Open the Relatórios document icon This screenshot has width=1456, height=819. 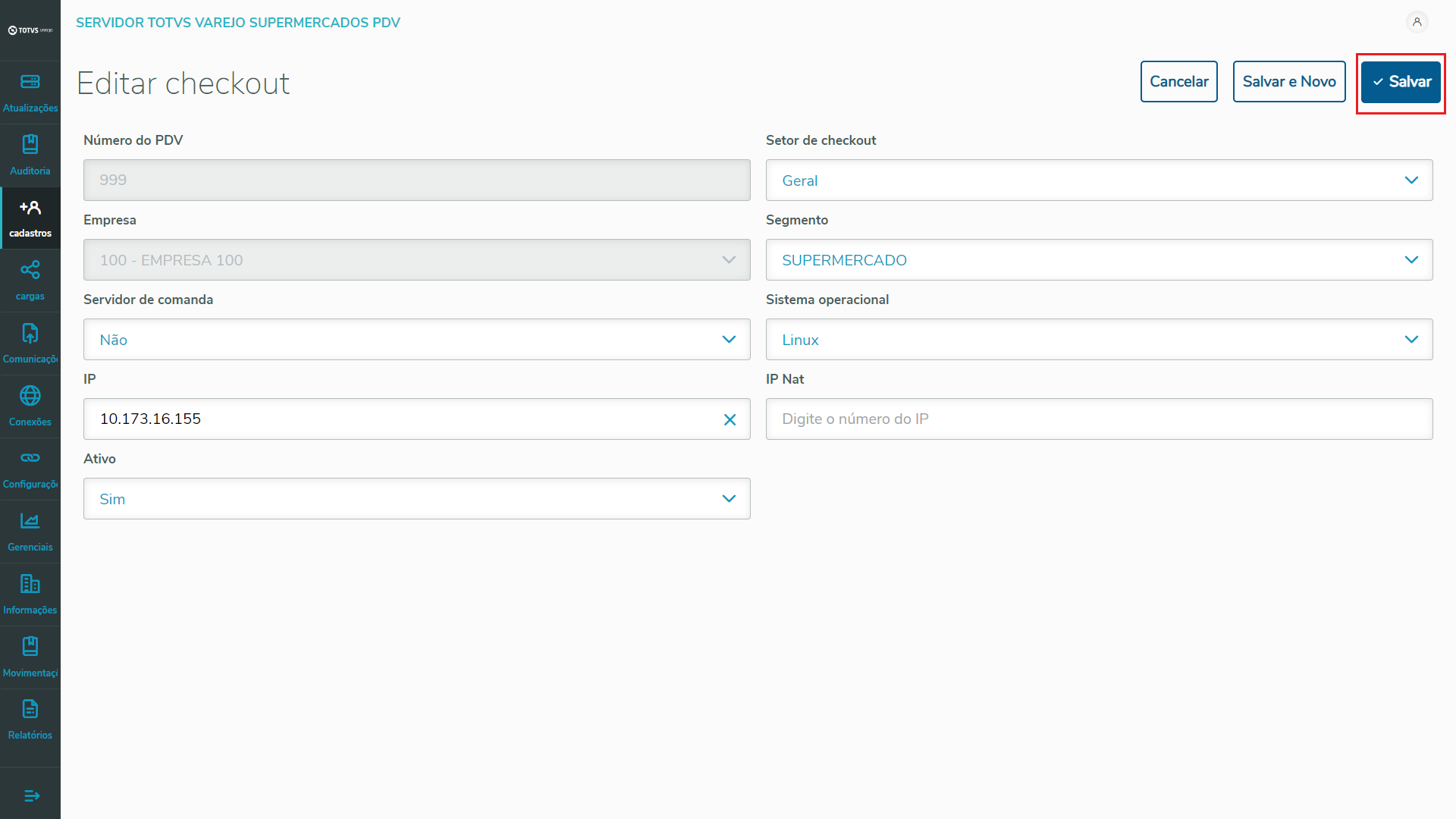[x=30, y=709]
